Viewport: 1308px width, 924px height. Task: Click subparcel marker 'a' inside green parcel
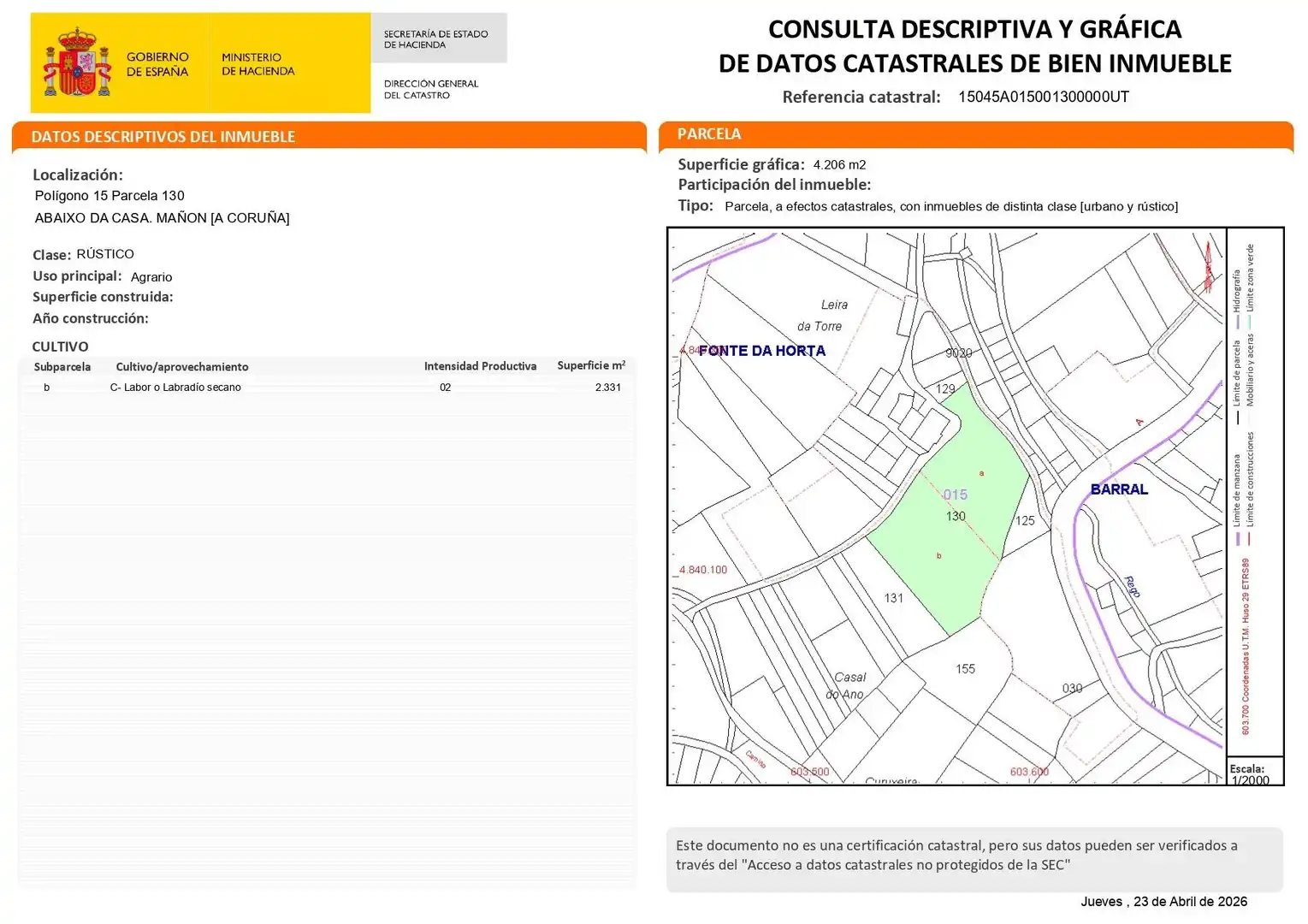(981, 473)
